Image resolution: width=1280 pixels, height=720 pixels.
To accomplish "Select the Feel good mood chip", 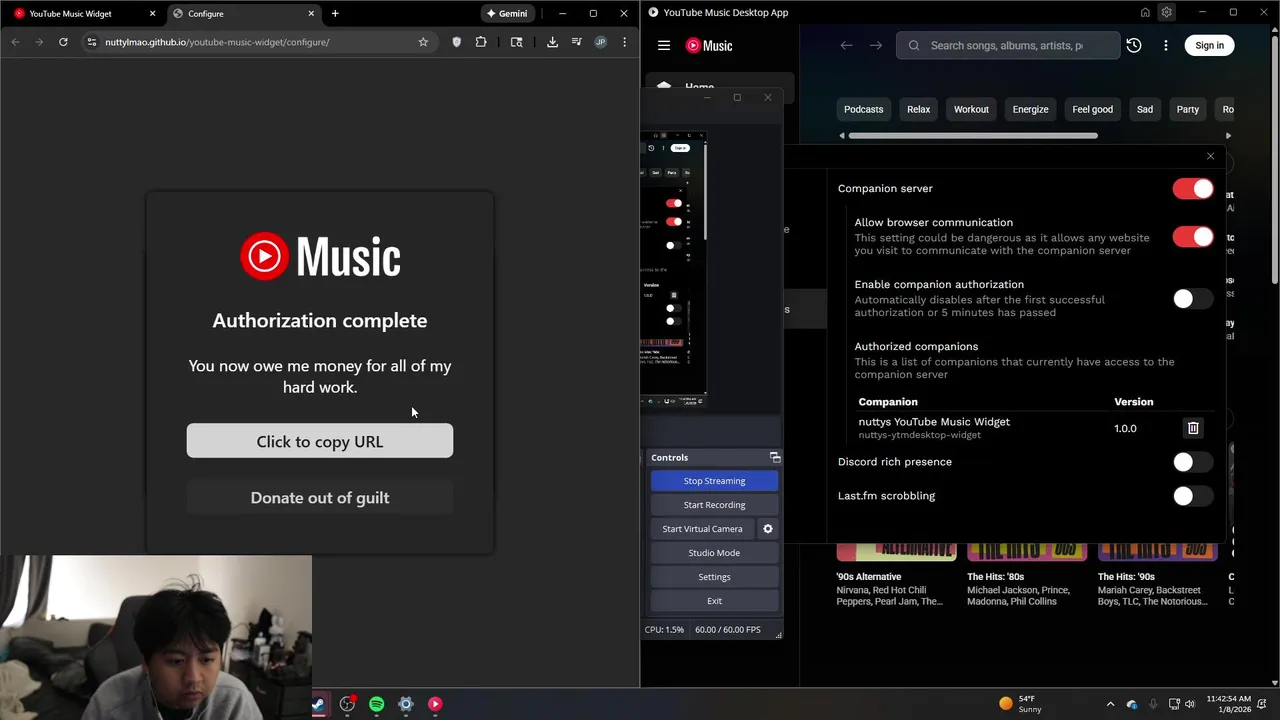I will click(x=1092, y=109).
